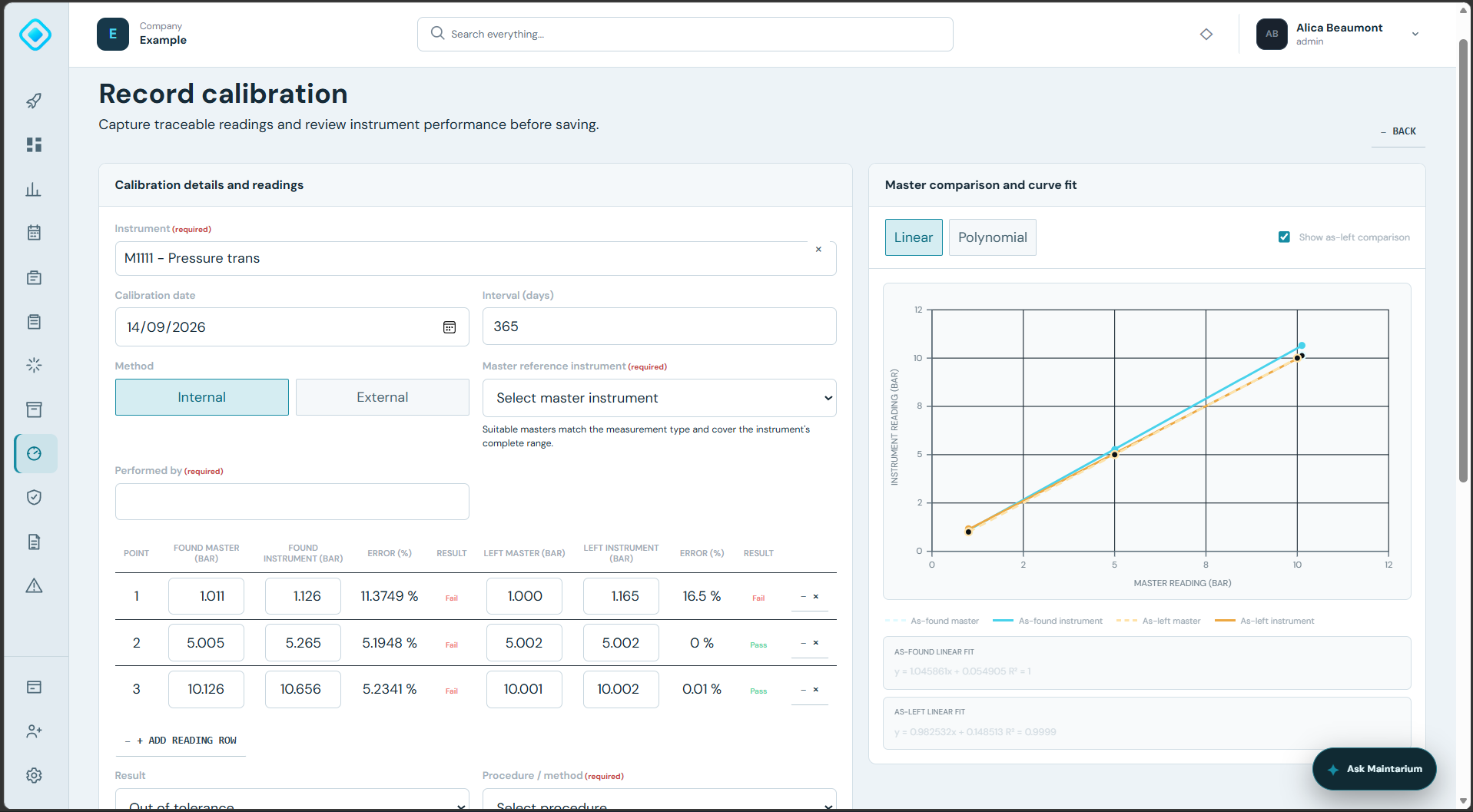
Task: Edit found master value 1.011
Action: (x=206, y=596)
